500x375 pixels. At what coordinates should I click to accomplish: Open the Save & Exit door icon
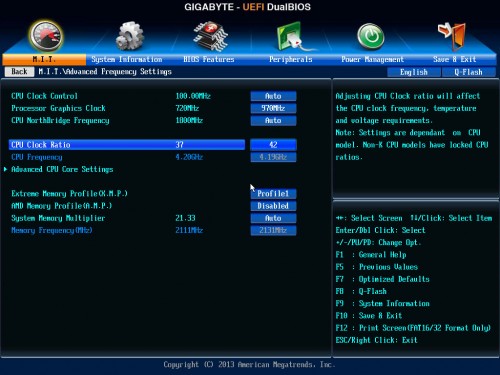pyautogui.click(x=452, y=35)
